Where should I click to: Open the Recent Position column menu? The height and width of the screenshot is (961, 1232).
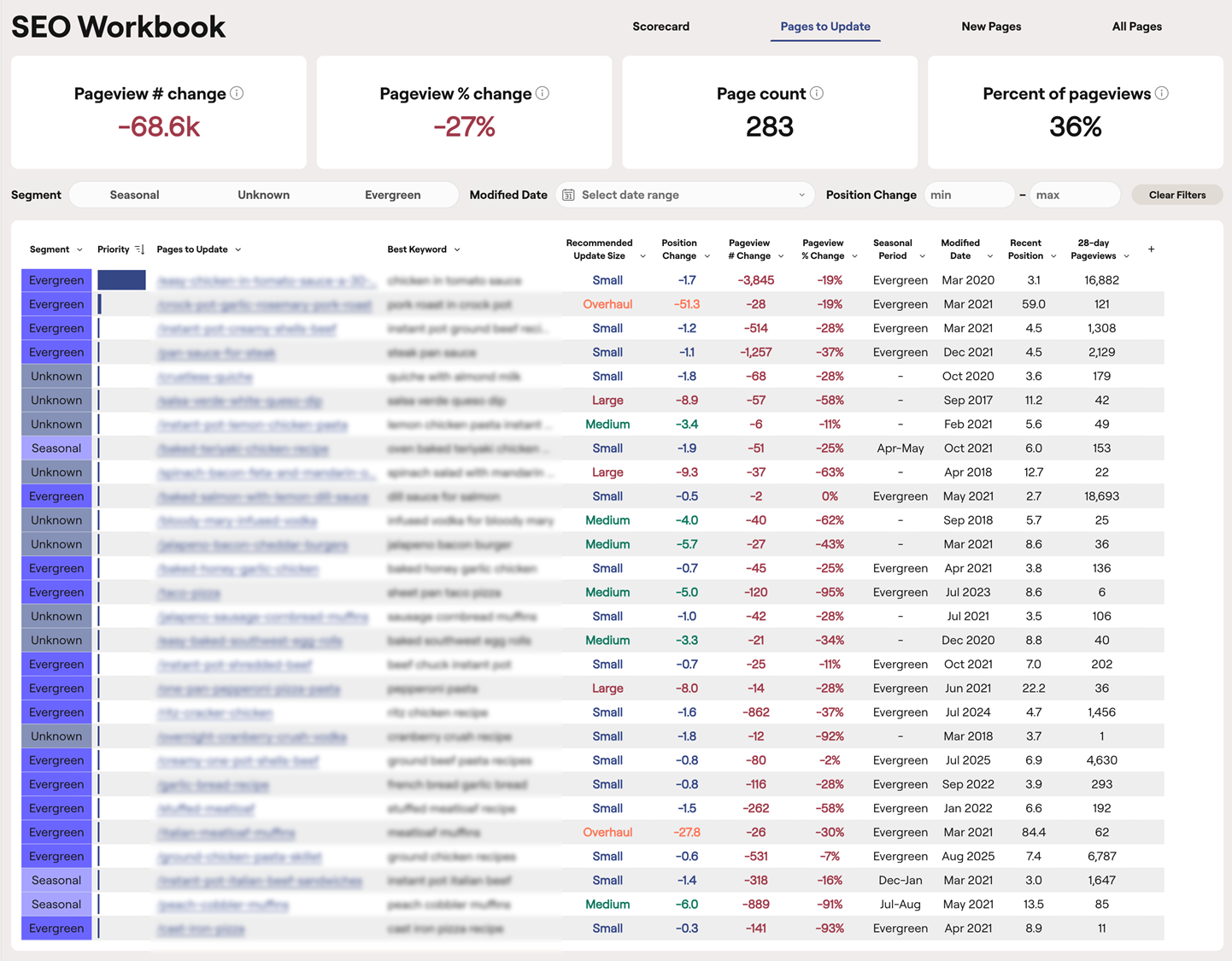(x=1053, y=256)
